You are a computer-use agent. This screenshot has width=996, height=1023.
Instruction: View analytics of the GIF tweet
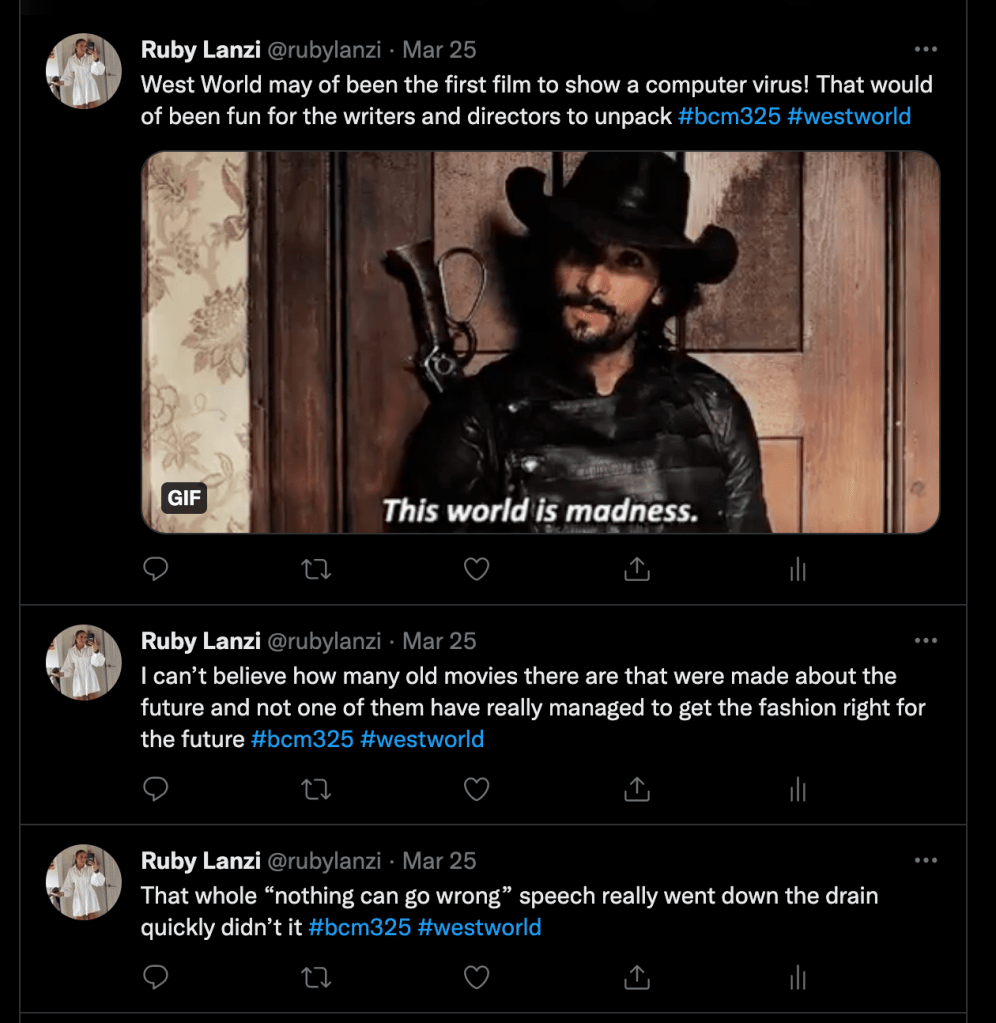(797, 570)
